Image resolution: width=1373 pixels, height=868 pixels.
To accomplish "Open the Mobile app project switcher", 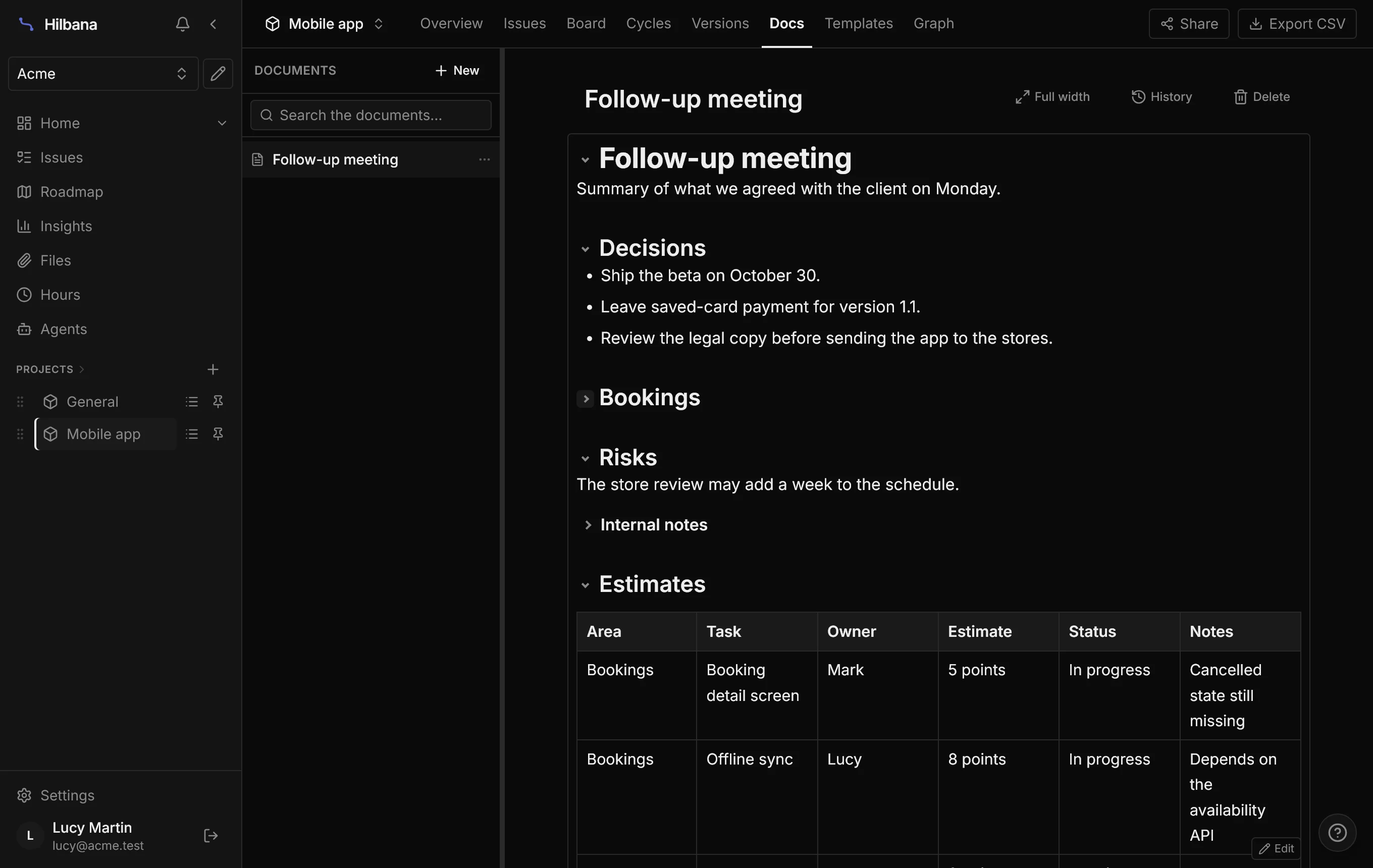I will (x=325, y=24).
